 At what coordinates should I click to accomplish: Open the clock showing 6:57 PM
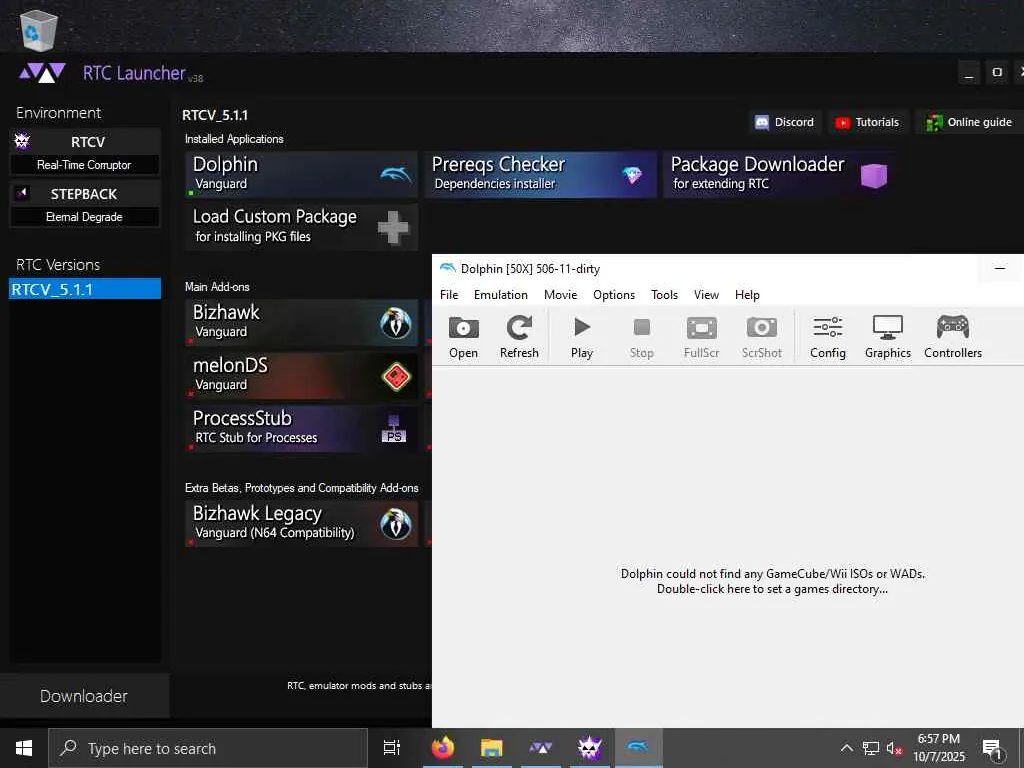938,748
